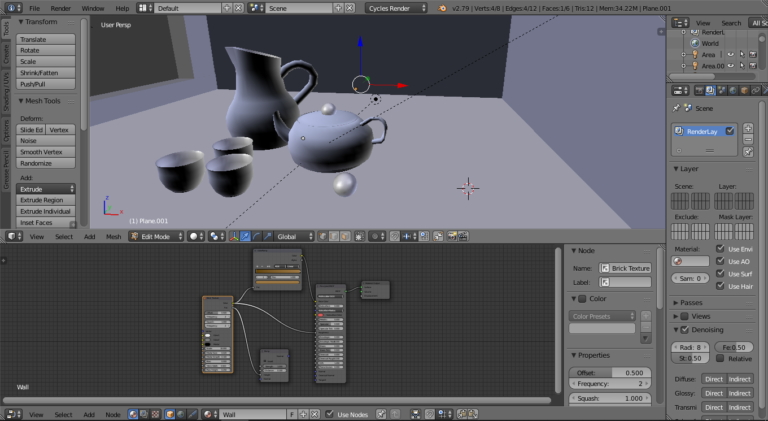The height and width of the screenshot is (421, 768).
Task: Click the Smooth Vertex button
Action: click(x=47, y=152)
